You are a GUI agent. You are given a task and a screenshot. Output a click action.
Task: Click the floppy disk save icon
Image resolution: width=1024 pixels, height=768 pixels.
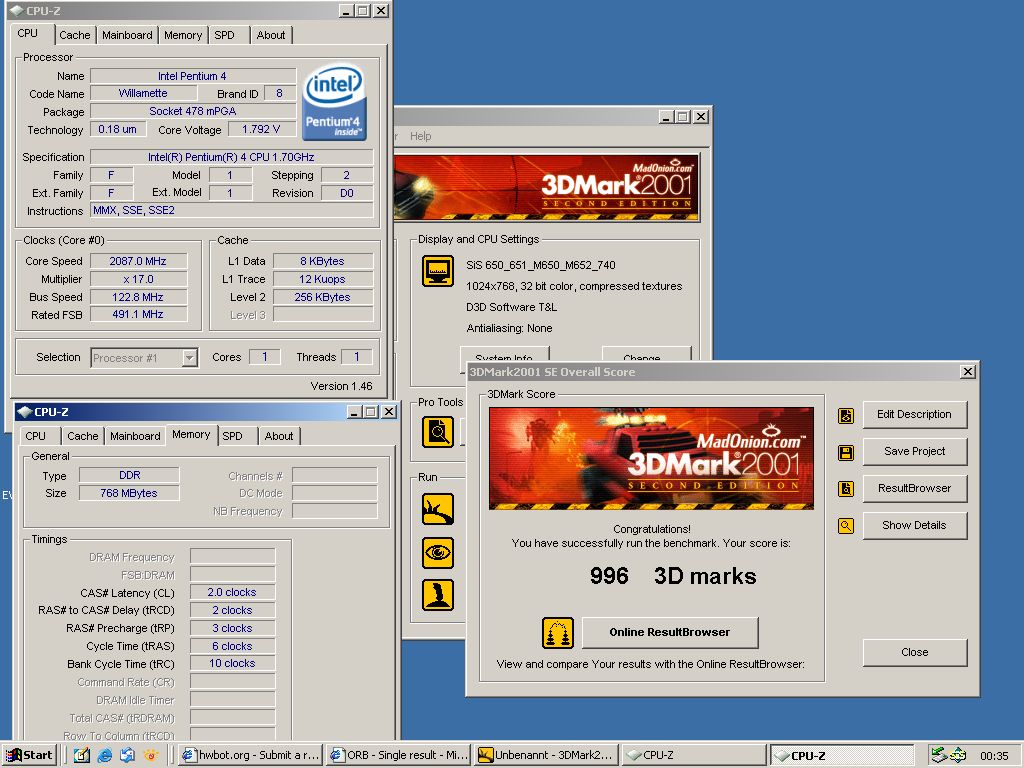pos(846,453)
